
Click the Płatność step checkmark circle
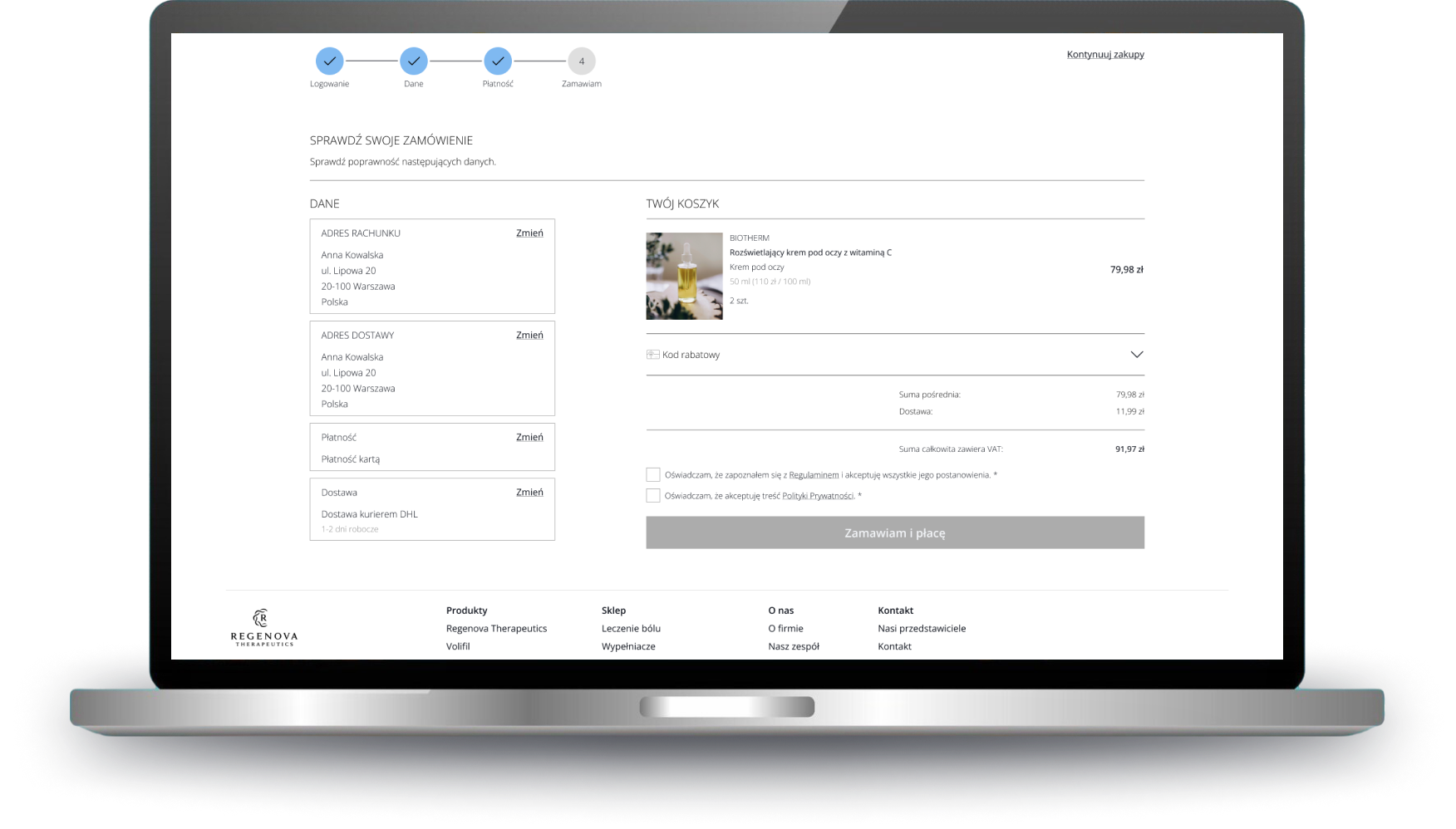(x=498, y=61)
